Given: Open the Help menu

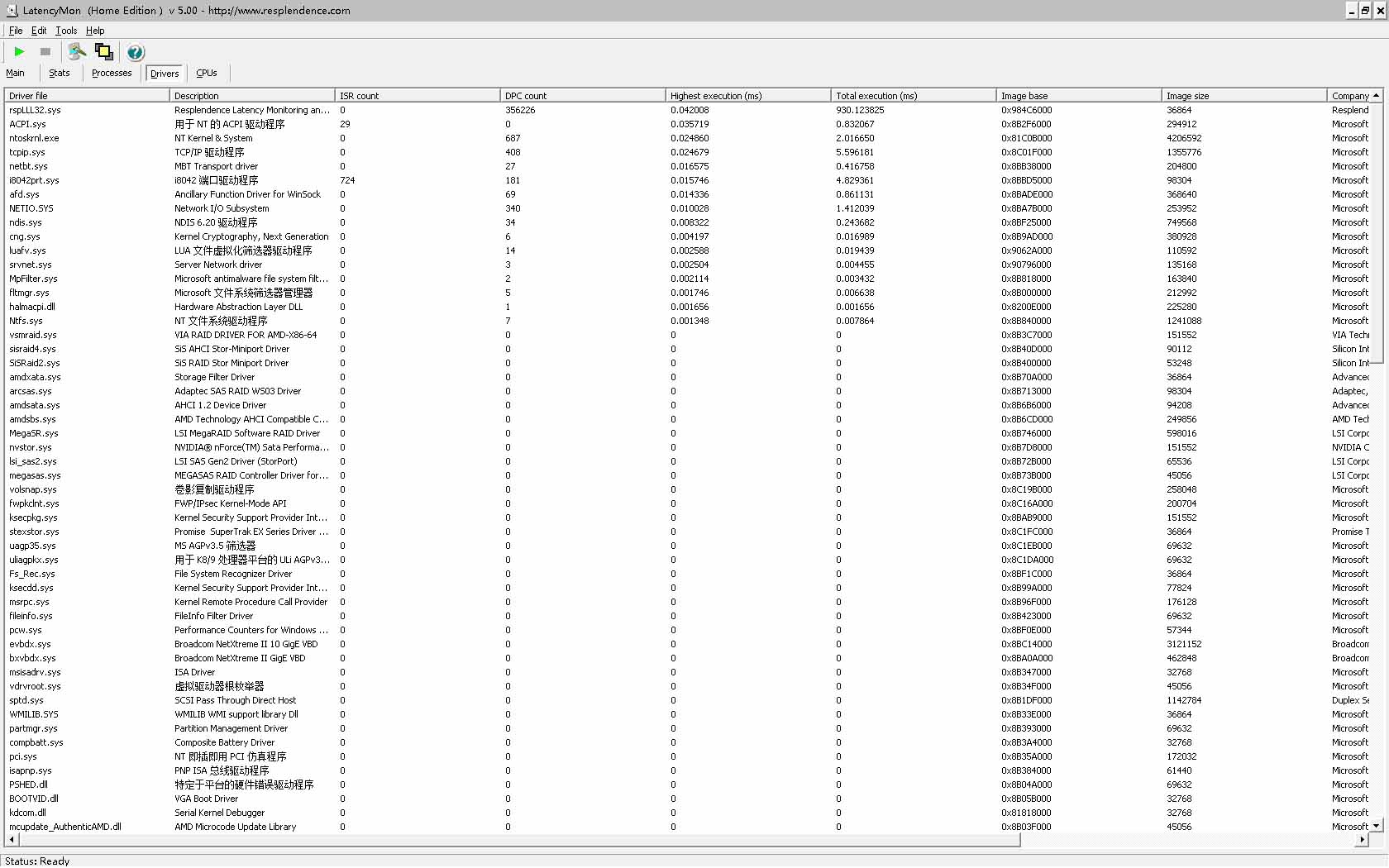Looking at the screenshot, I should point(95,31).
